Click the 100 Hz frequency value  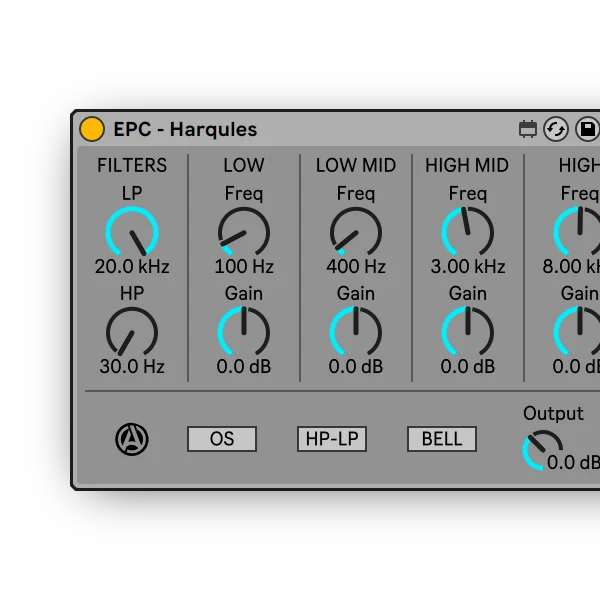[x=244, y=267]
